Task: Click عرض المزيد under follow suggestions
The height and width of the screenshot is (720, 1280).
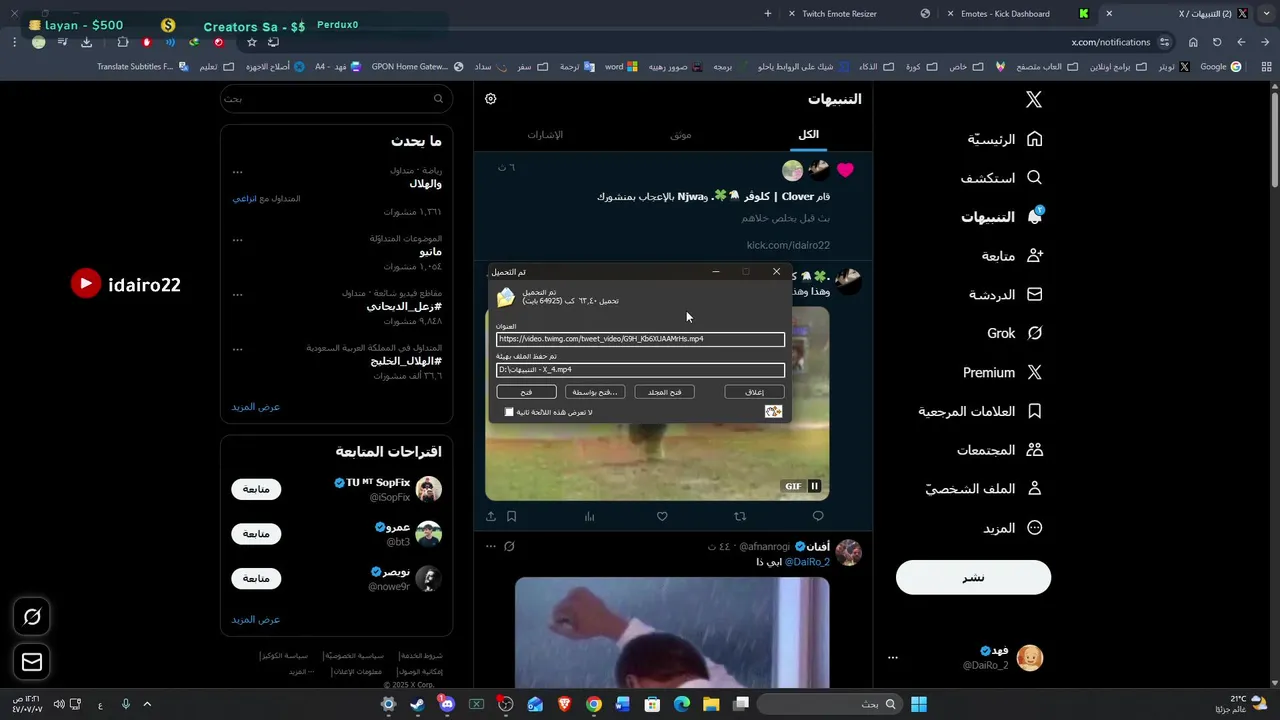Action: [256, 620]
